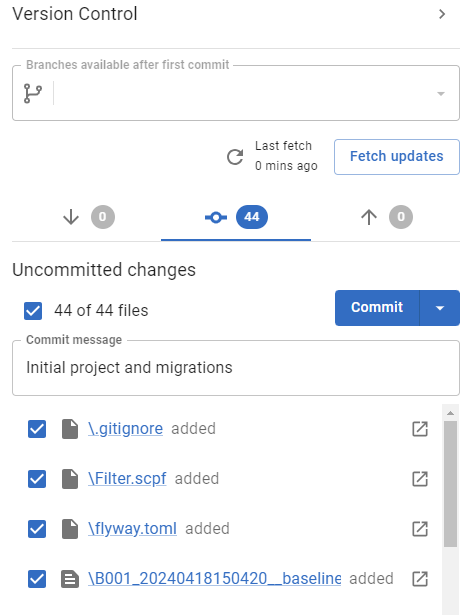463x615 pixels.
Task: Expand the branches dropdown arrow
Action: (x=441, y=94)
